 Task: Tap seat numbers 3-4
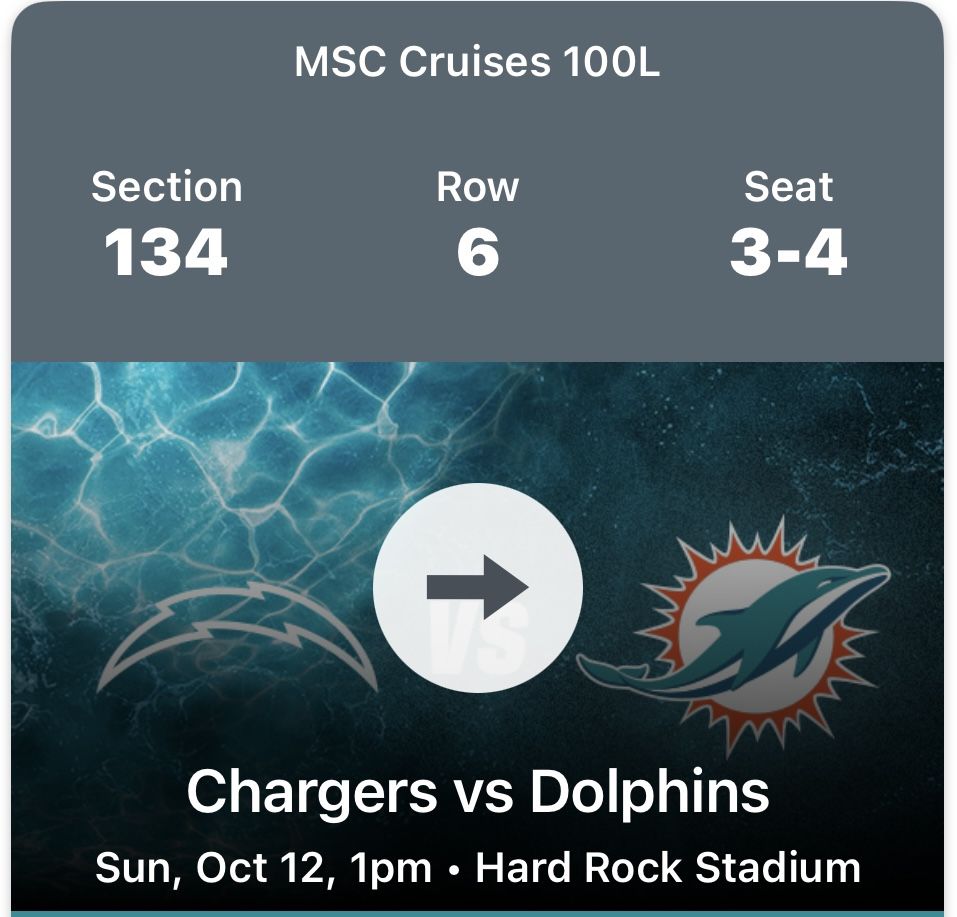(x=788, y=252)
